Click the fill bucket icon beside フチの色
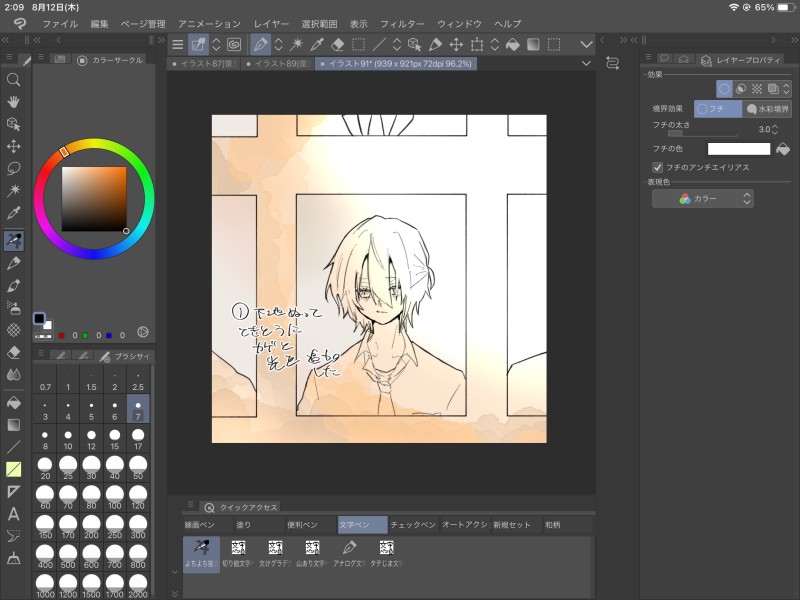Screen dimensions: 800x600 784,149
